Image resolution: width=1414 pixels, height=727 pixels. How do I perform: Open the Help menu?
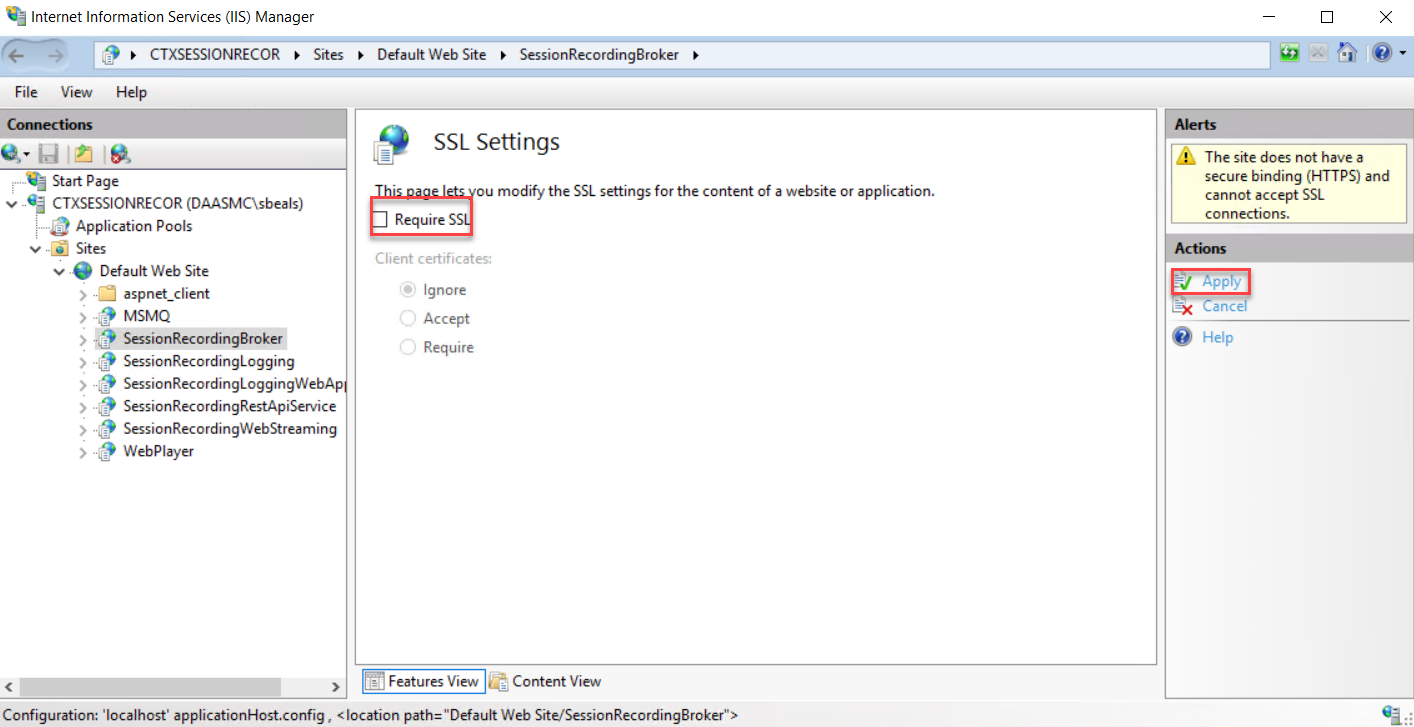131,92
